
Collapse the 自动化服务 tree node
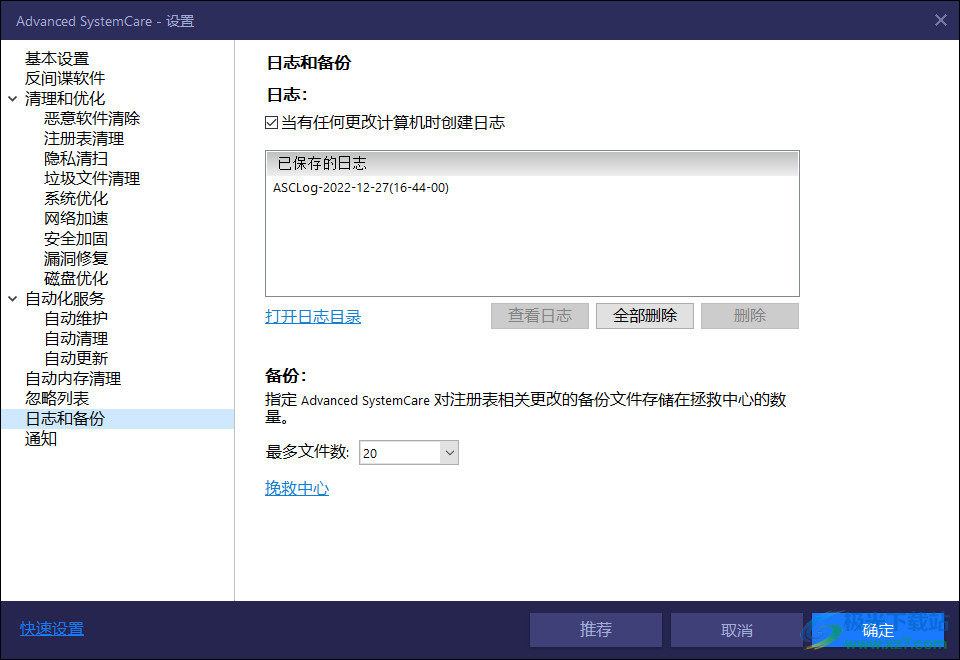tap(12, 299)
